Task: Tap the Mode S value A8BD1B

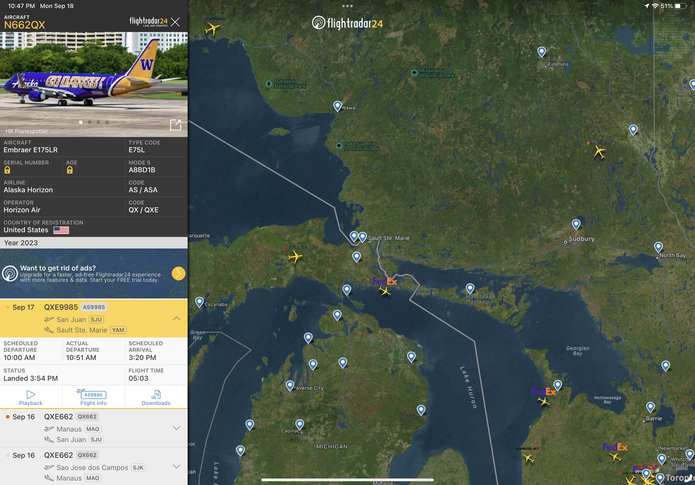Action: [142, 170]
